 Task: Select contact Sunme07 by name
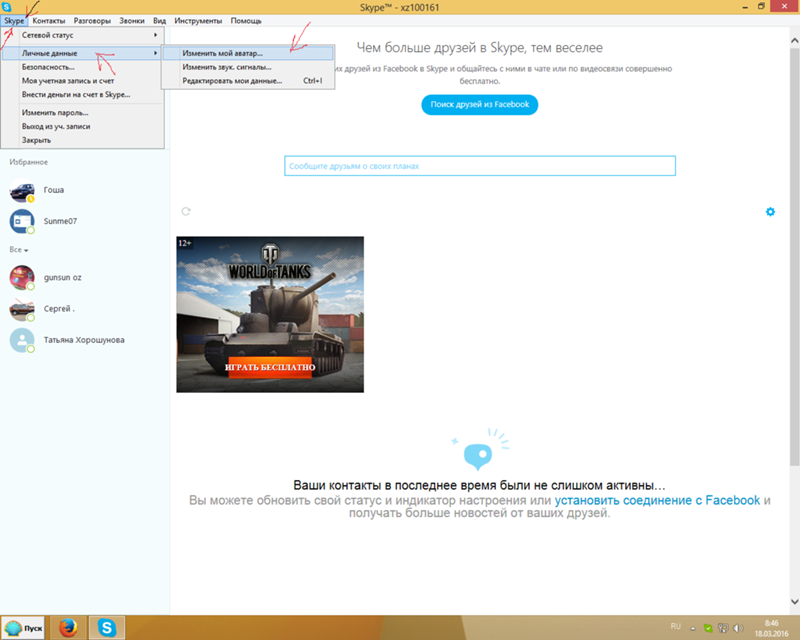point(60,221)
